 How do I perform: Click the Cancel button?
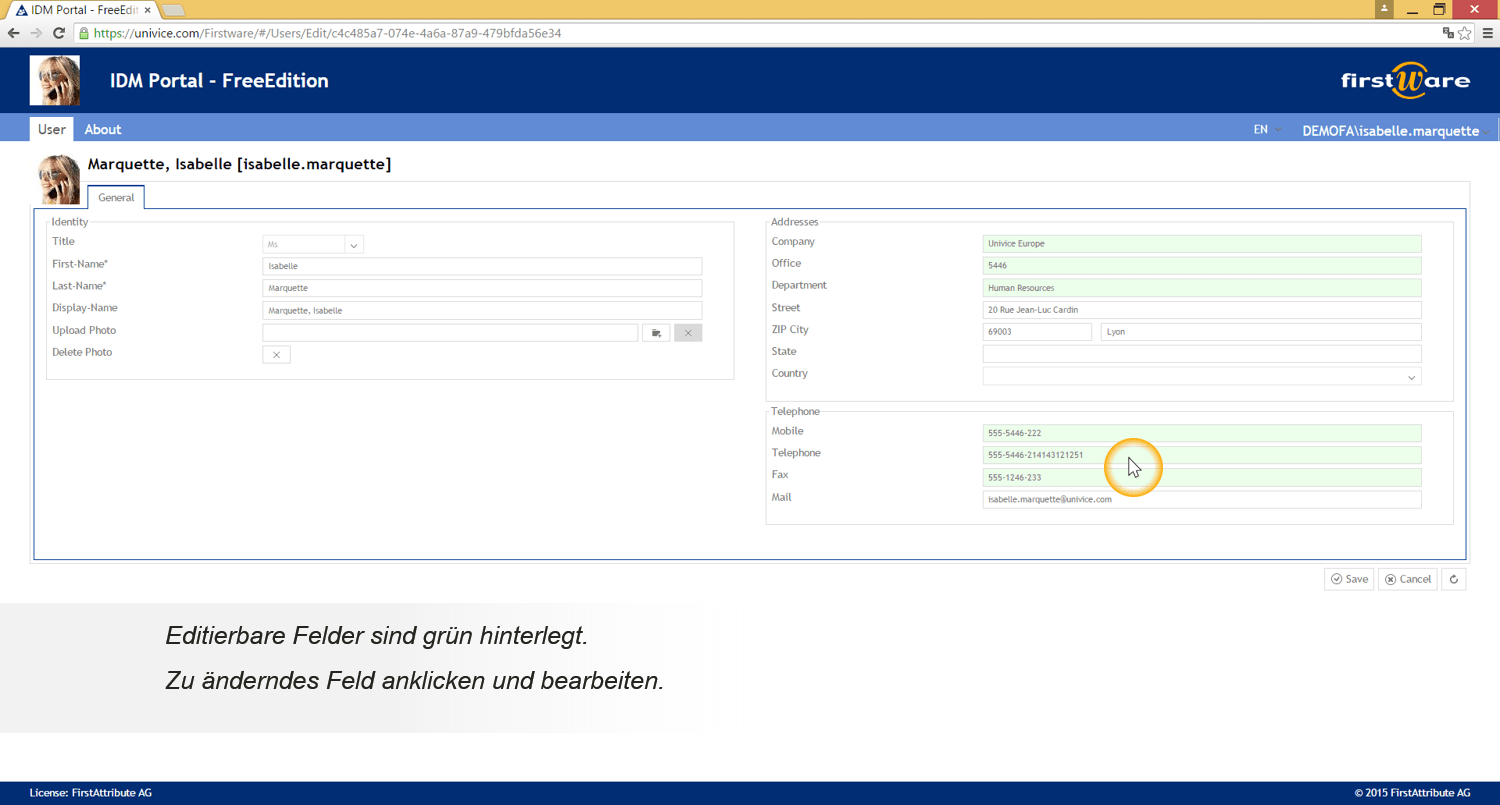1408,579
